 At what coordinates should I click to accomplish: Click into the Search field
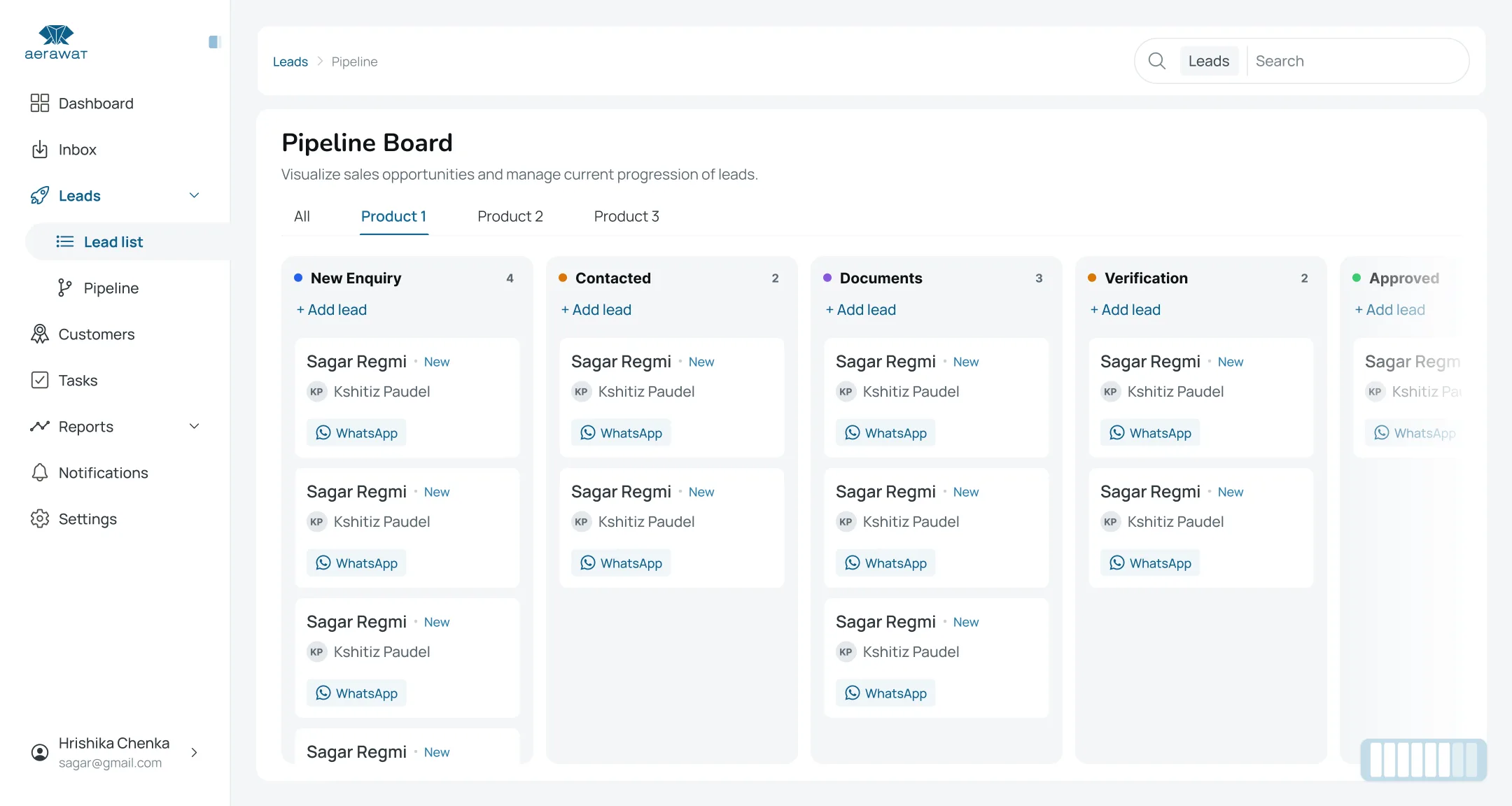(1357, 61)
